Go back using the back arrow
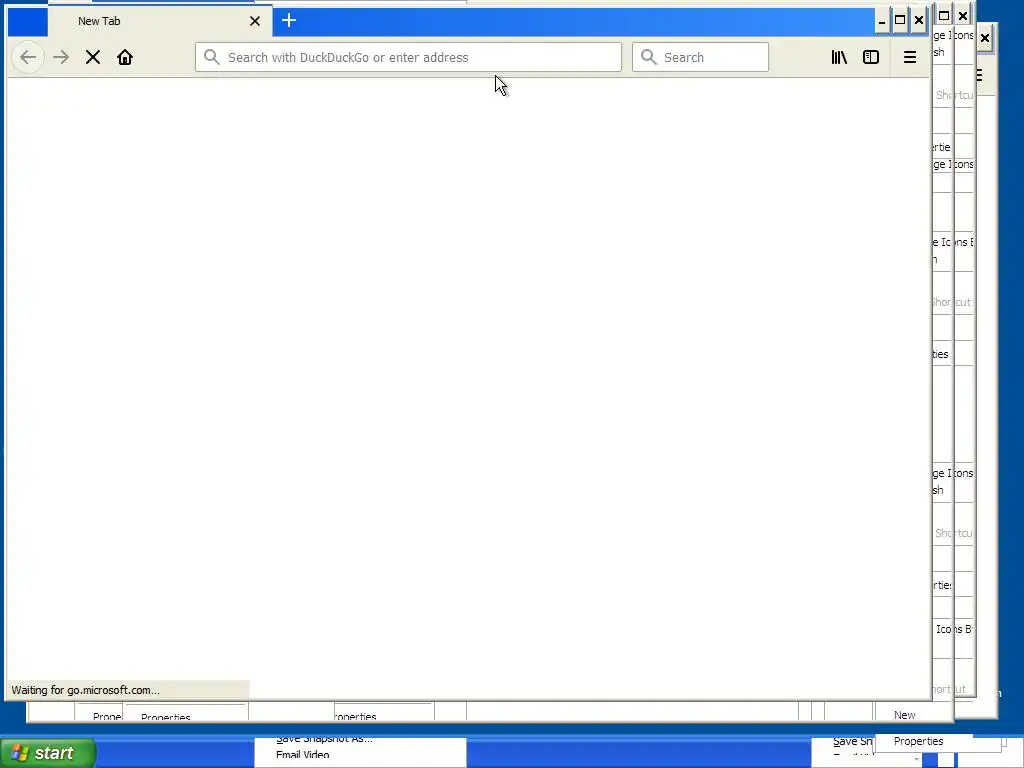Screen dimensions: 1024x768 pyautogui.click(x=28, y=57)
